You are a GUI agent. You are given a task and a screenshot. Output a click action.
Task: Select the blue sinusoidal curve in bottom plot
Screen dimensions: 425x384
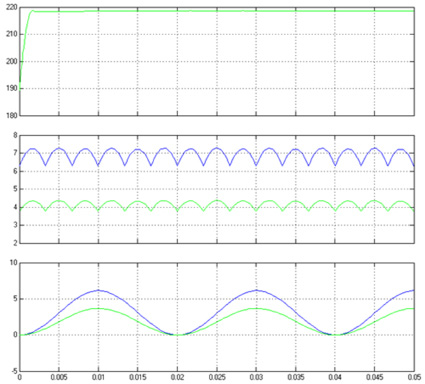(256, 290)
